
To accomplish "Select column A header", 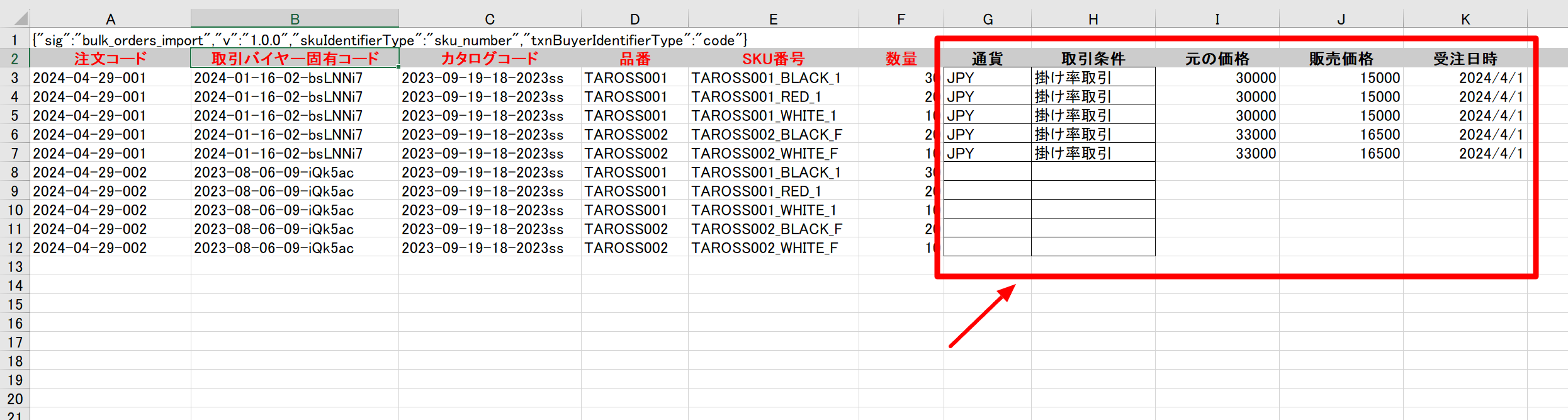I will click(110, 19).
